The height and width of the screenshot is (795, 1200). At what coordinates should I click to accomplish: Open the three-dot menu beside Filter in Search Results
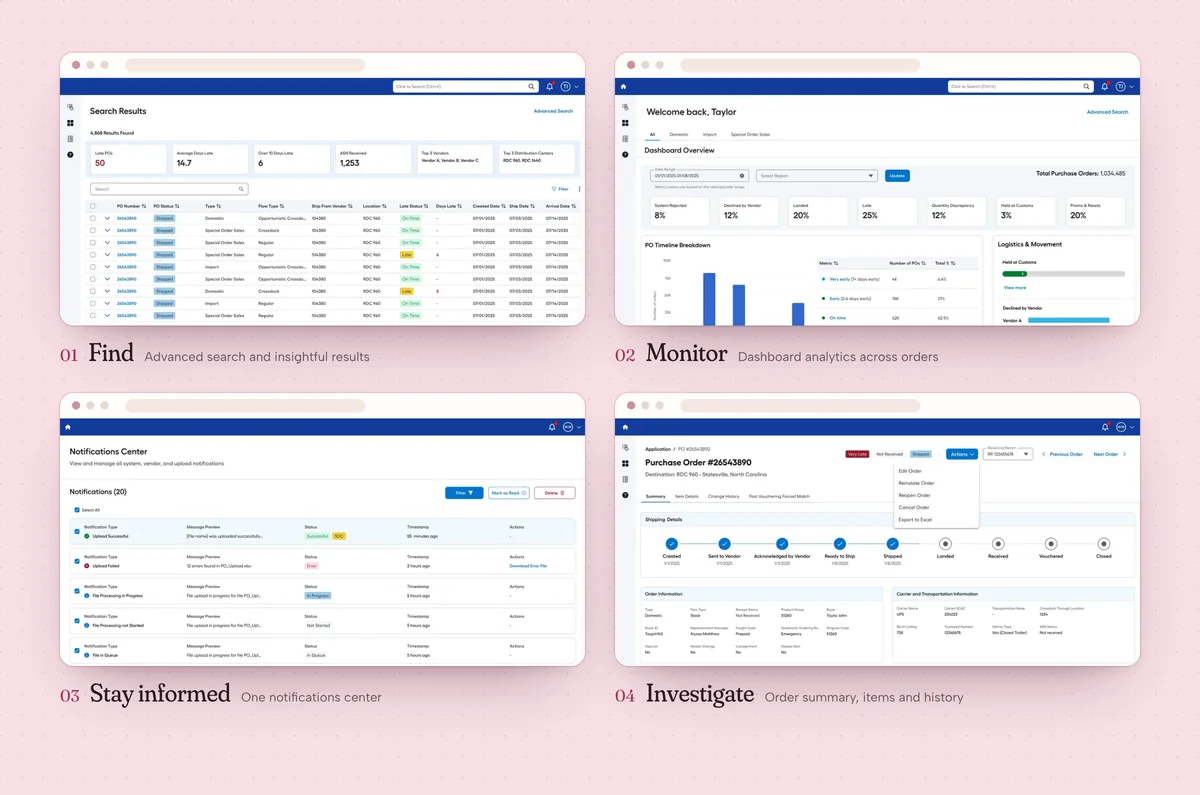(579, 189)
